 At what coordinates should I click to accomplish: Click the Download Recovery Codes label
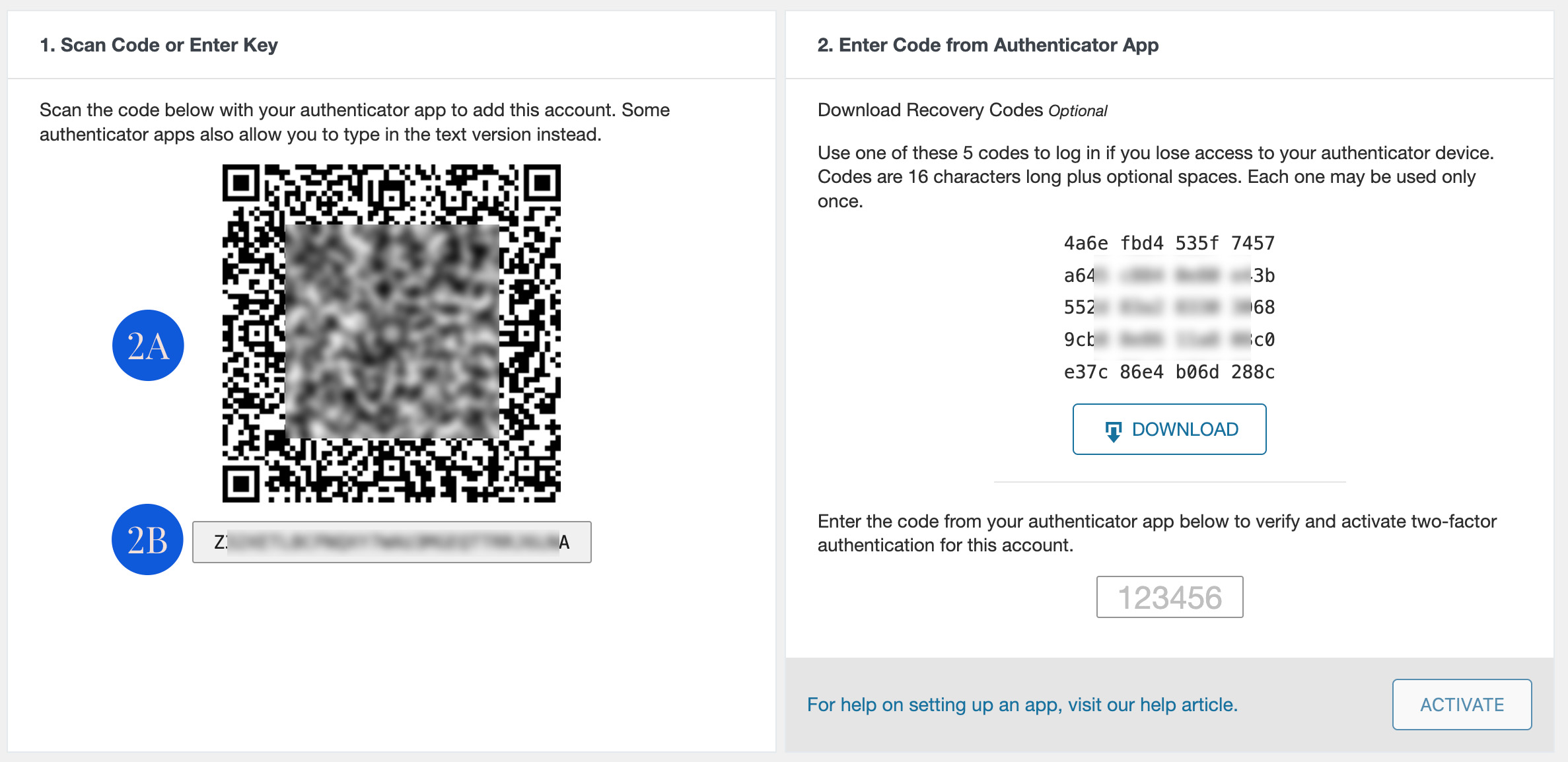click(930, 110)
